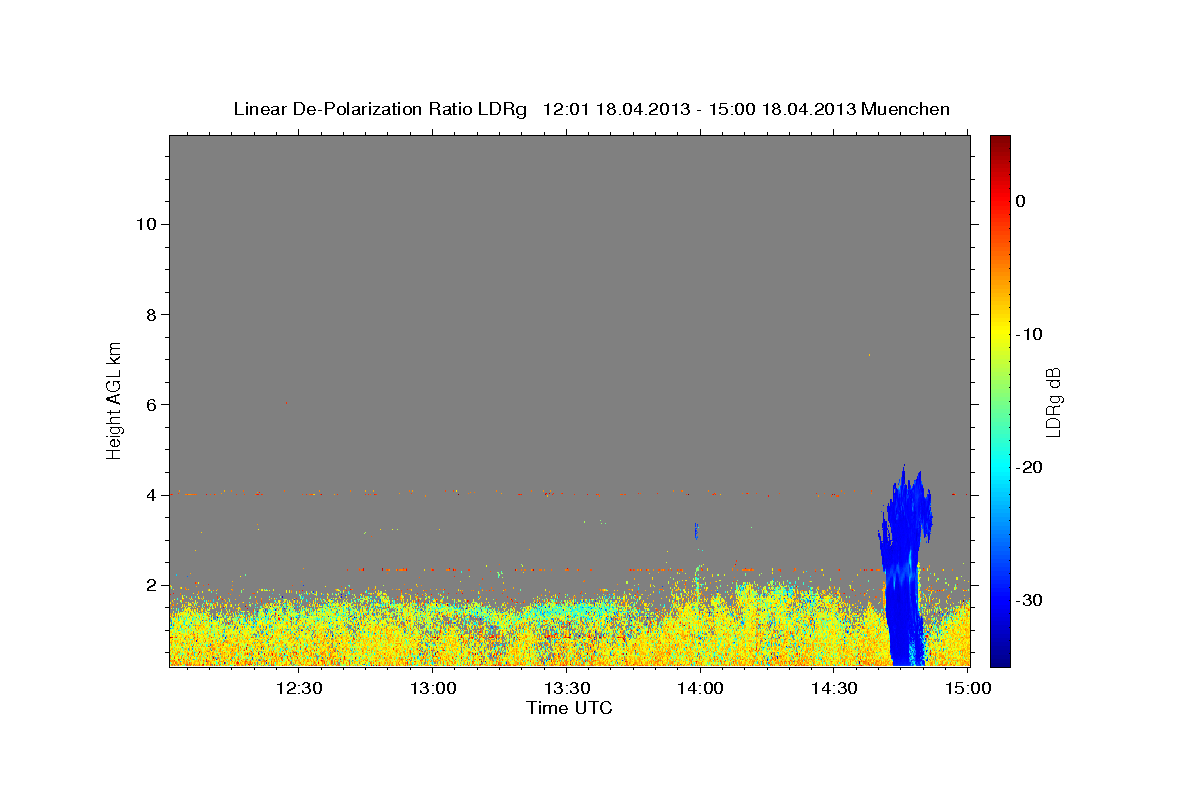Select the 12:30 time tick label
The width and height of the screenshot is (1200, 800).
(x=298, y=688)
